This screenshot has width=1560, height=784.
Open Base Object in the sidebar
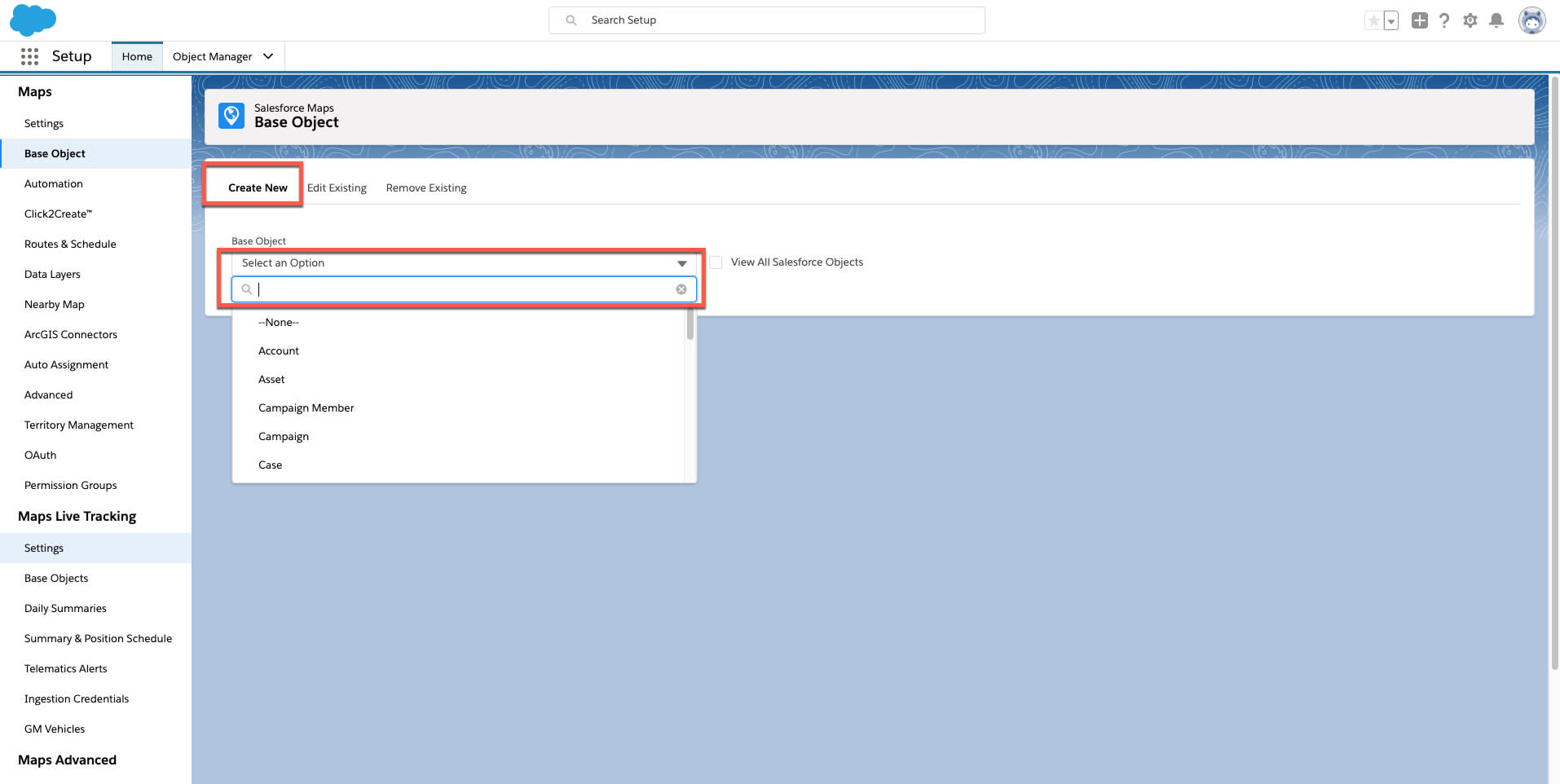(95, 154)
